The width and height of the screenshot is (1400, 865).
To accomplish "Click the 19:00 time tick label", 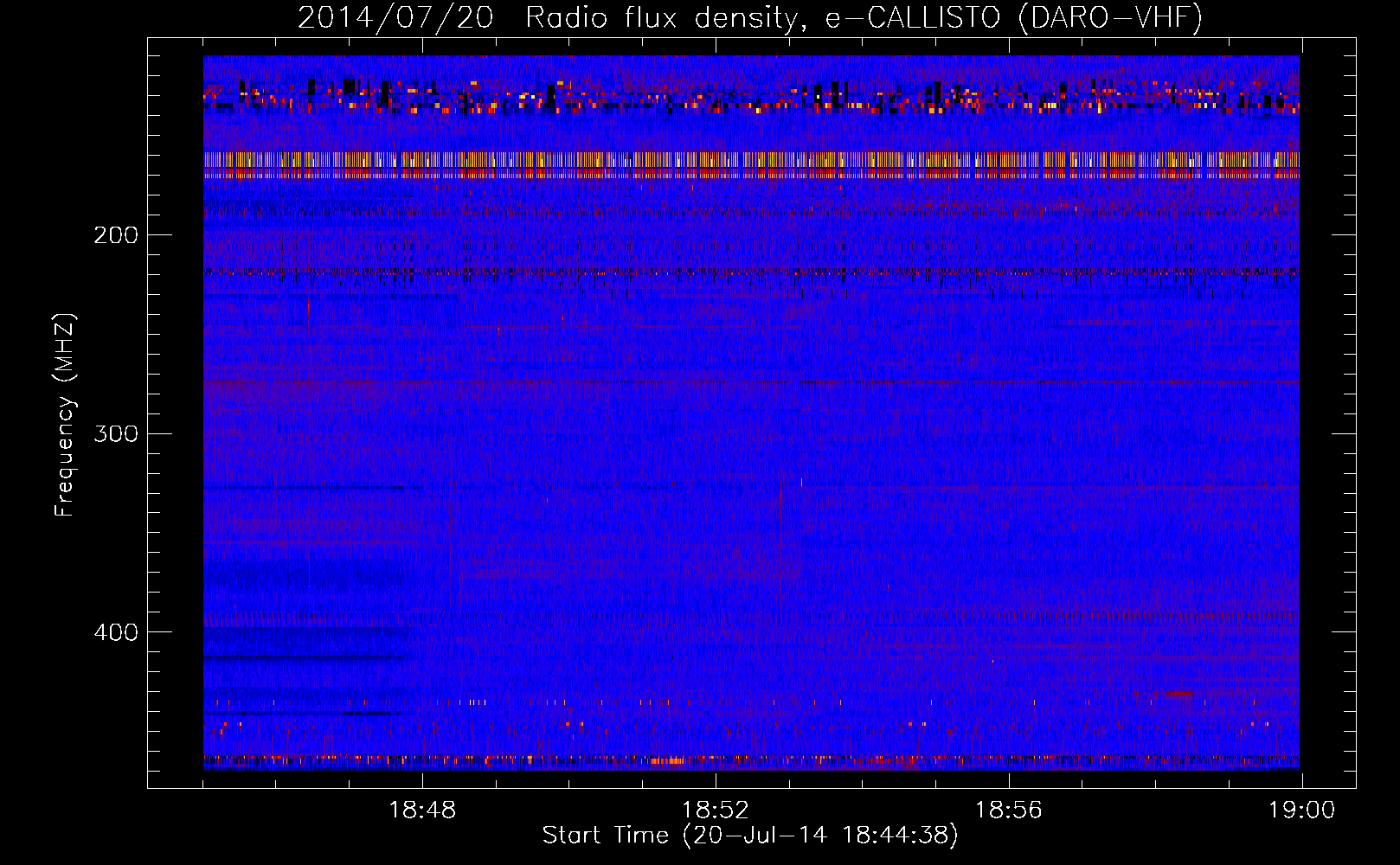I will pyautogui.click(x=1301, y=810).
